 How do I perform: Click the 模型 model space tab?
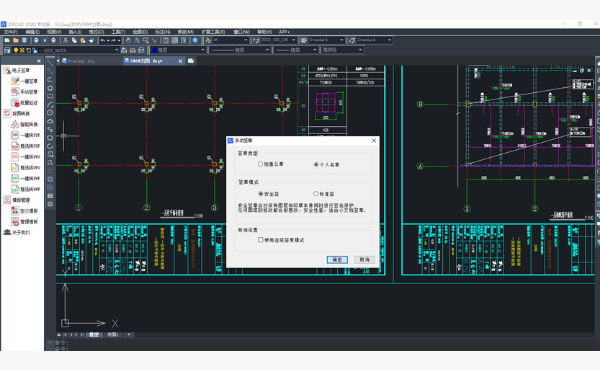pyautogui.click(x=94, y=335)
